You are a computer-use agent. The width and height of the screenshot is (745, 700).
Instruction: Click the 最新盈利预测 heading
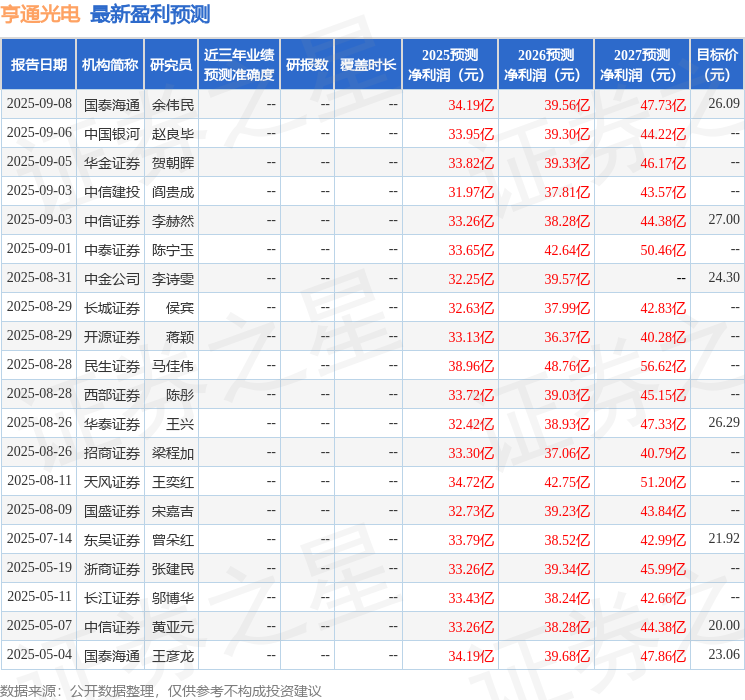(150, 14)
